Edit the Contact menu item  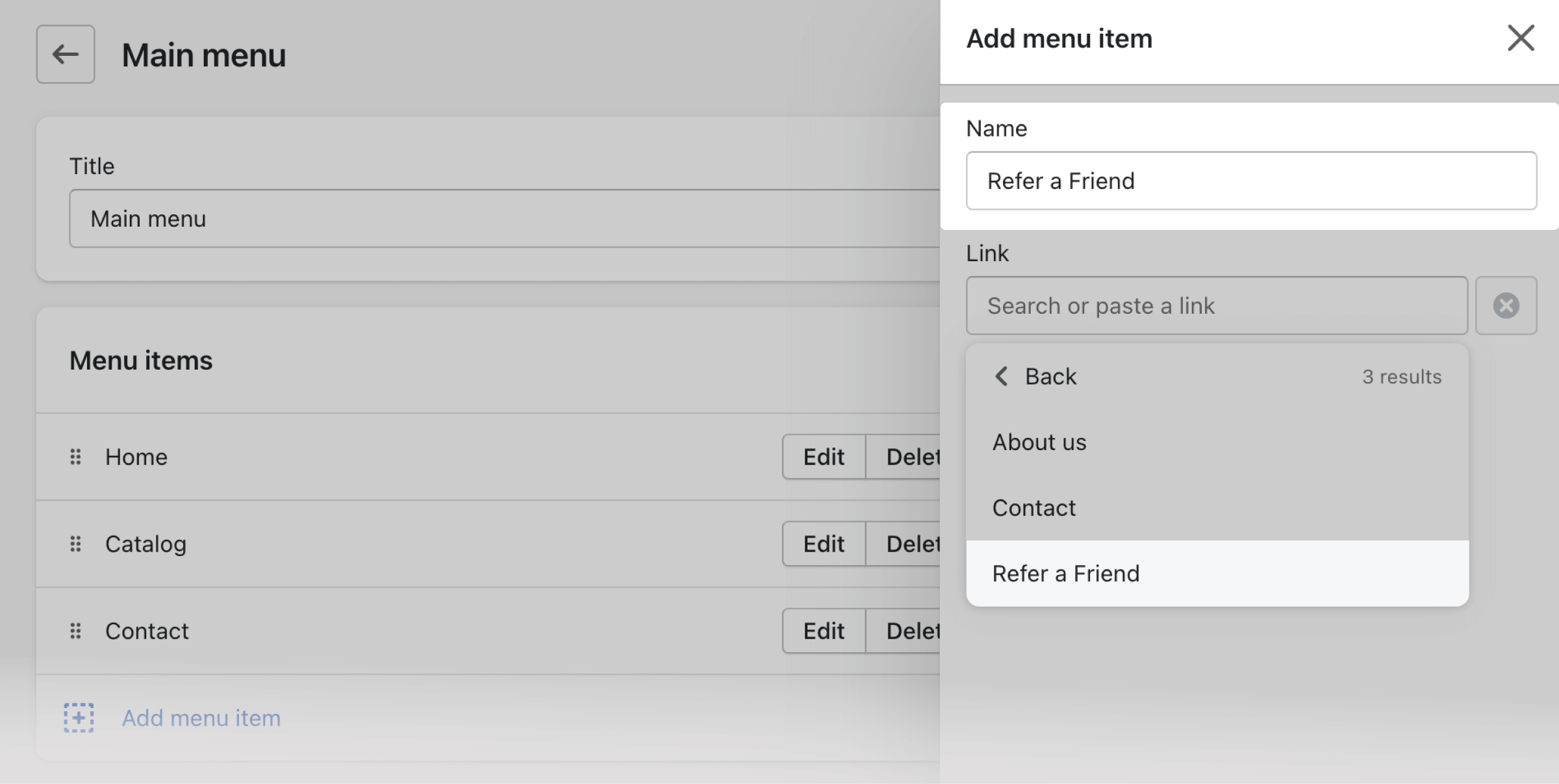point(824,631)
